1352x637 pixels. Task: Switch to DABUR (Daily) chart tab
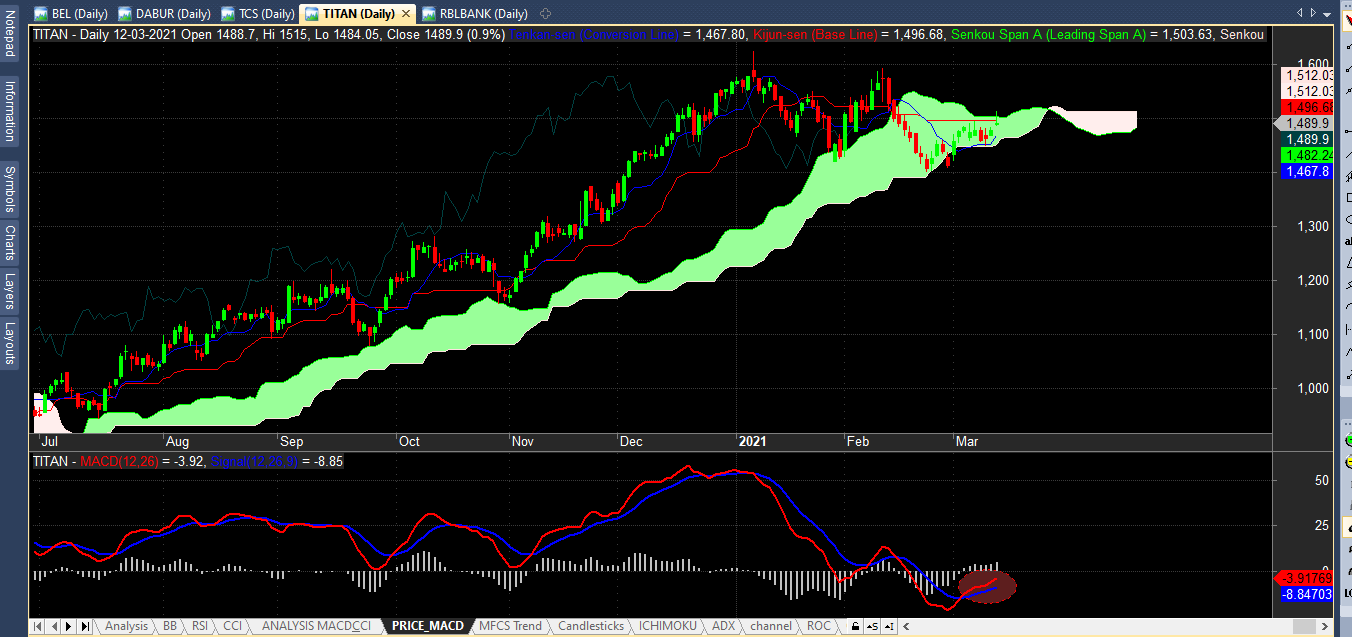point(164,14)
